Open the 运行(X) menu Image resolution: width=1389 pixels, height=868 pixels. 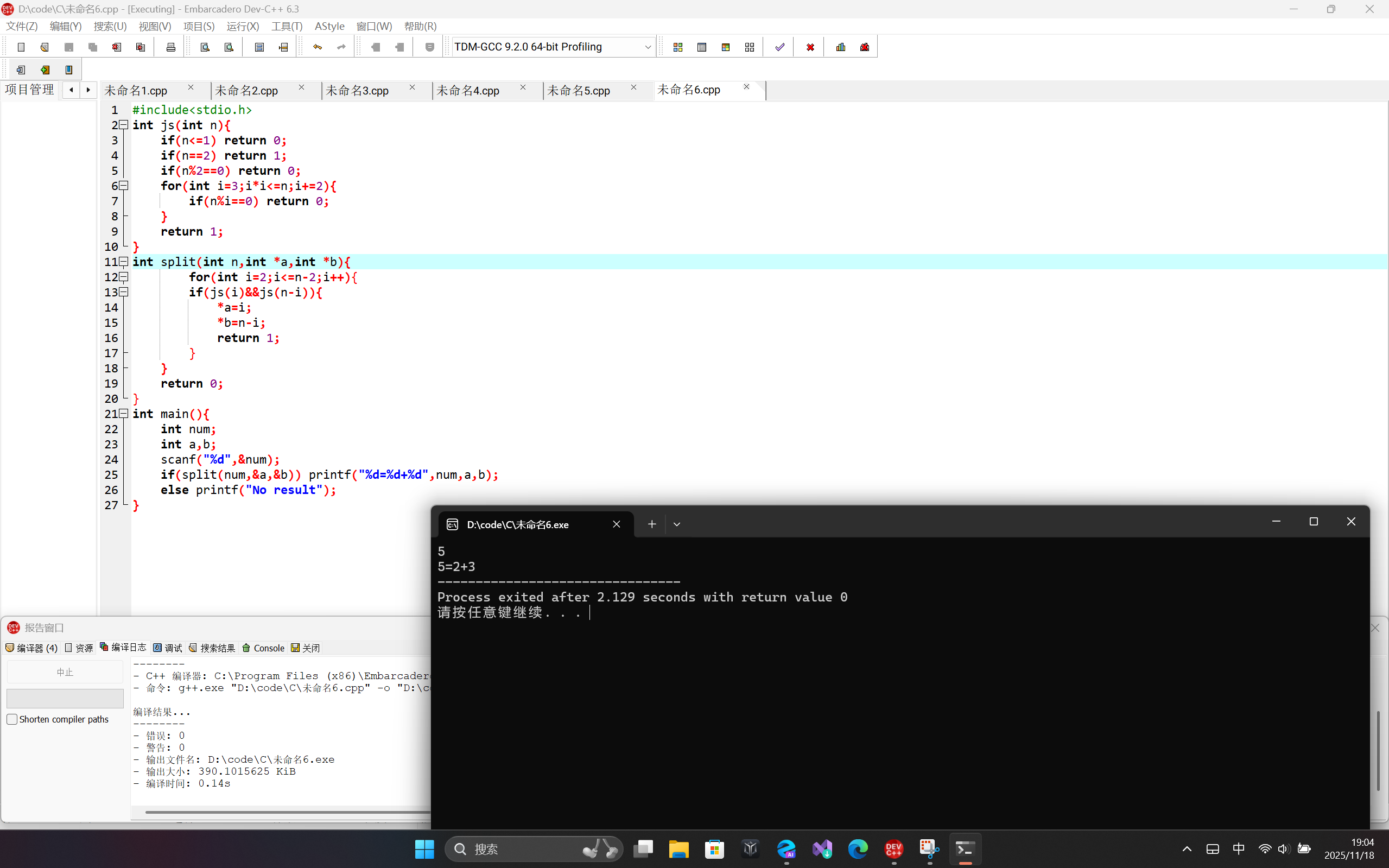(x=242, y=27)
